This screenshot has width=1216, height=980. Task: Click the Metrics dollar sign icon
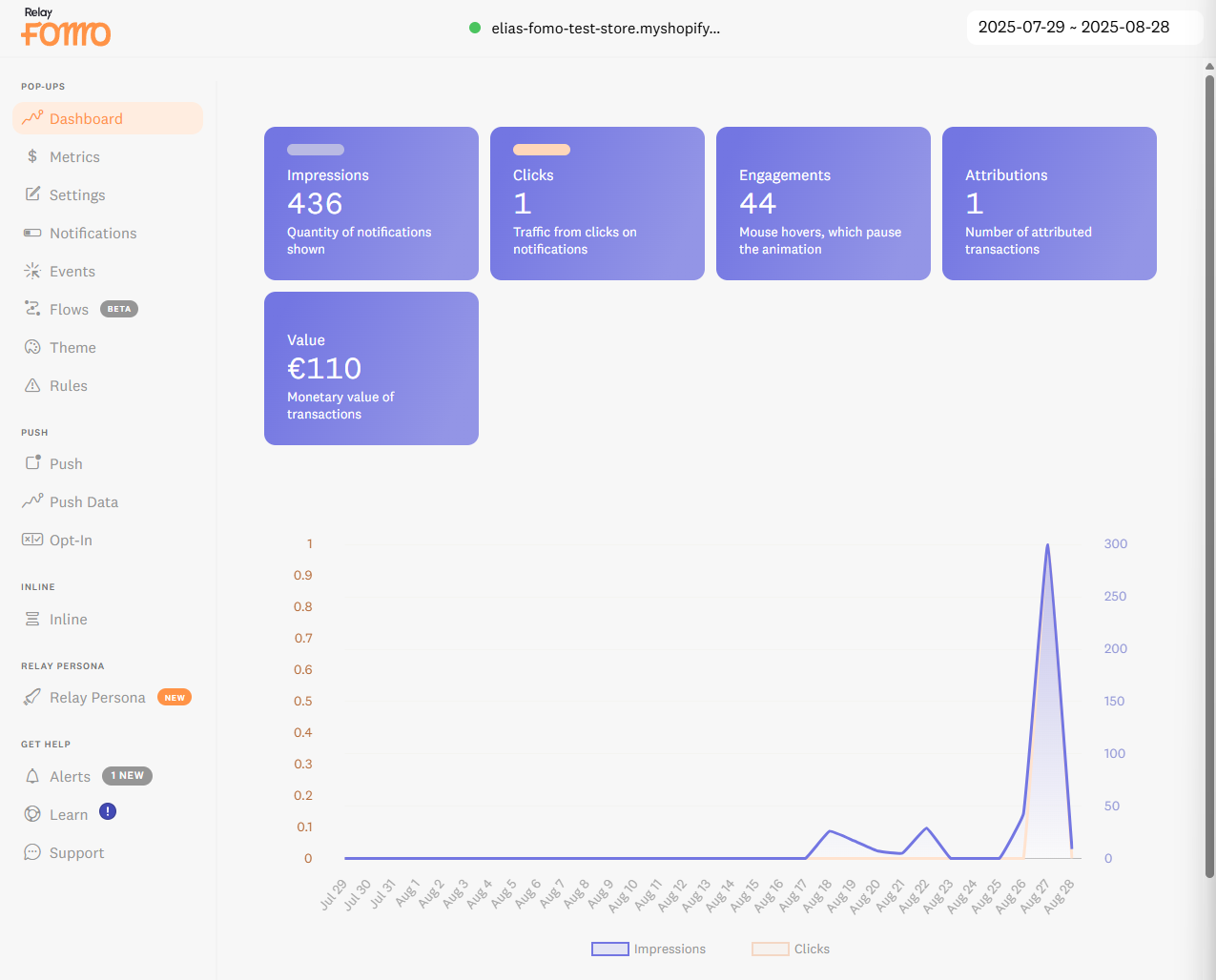32,156
